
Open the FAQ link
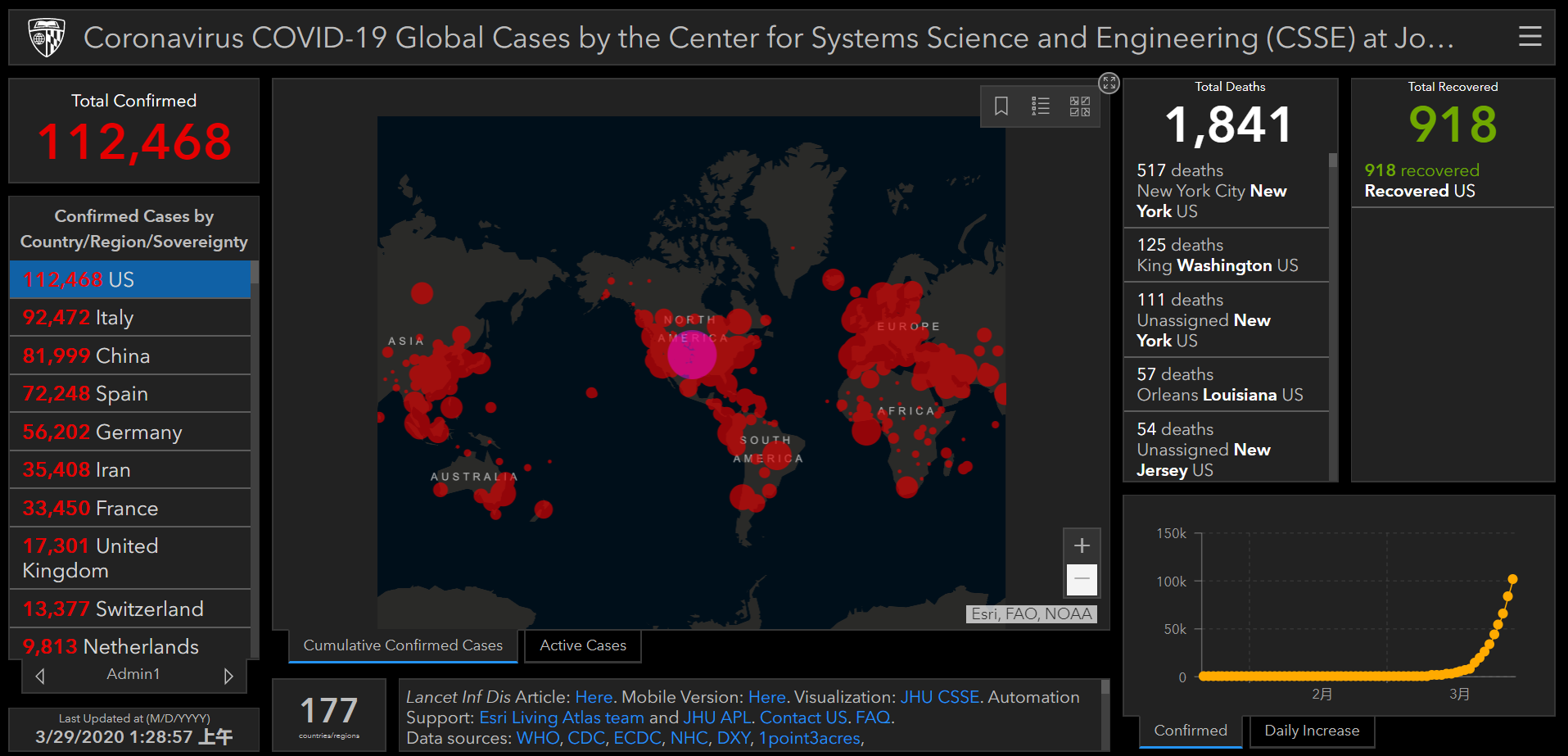873,718
